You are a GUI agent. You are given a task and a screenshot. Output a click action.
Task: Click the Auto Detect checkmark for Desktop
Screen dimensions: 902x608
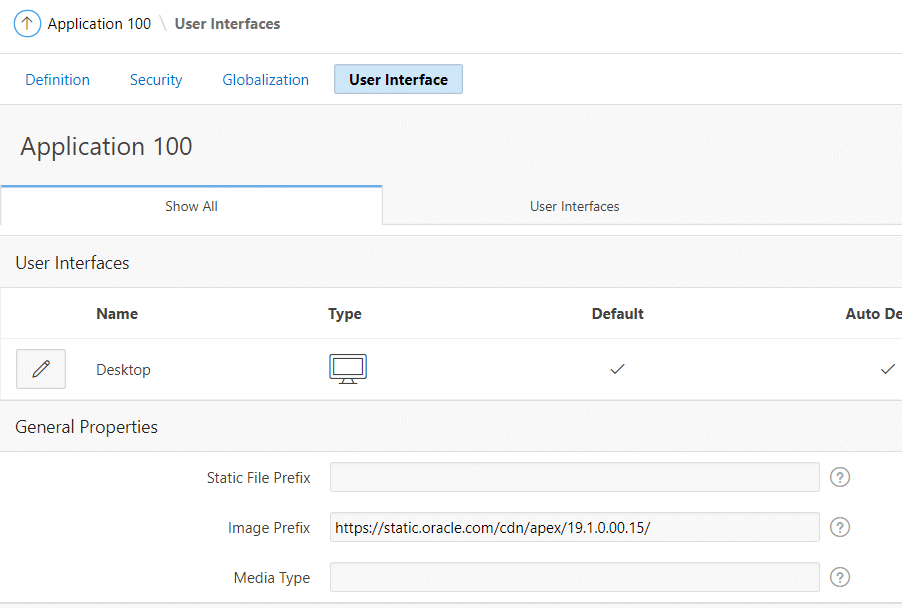887,369
